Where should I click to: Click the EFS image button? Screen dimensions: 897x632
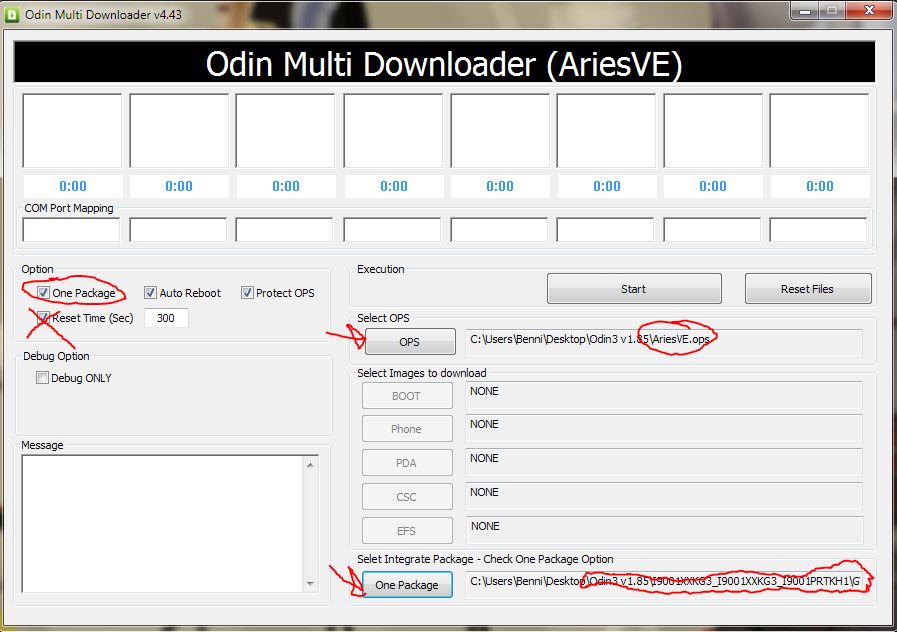tap(407, 531)
